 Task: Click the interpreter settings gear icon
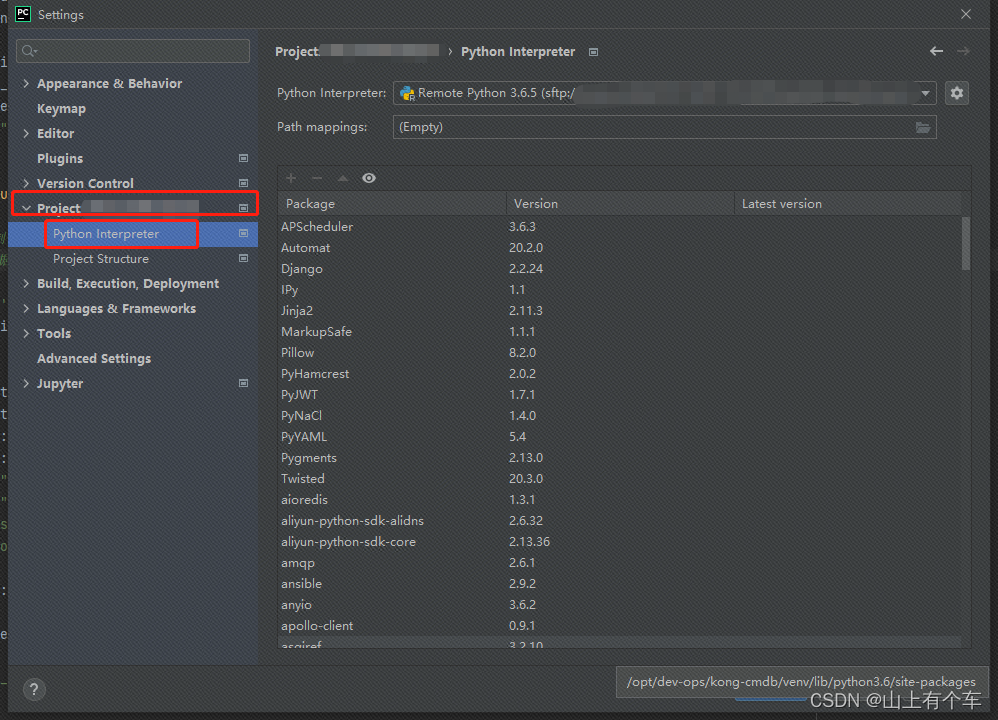[957, 94]
